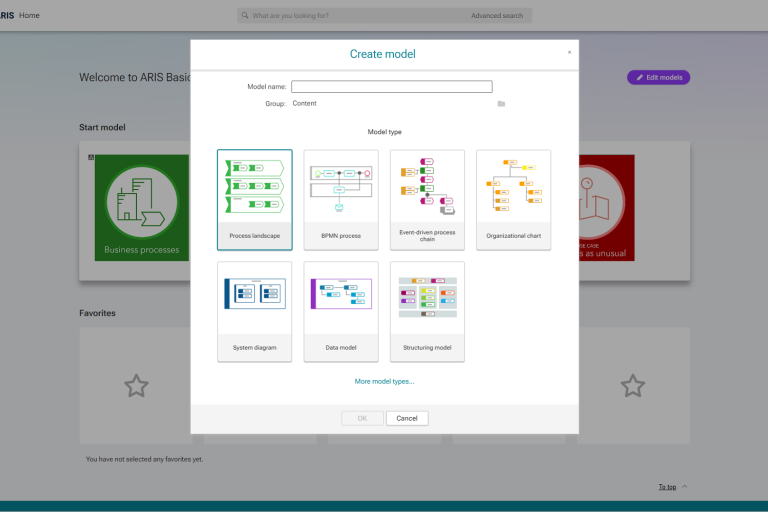This screenshot has height=512, width=768.
Task: Open the Business processes start model
Action: [x=142, y=208]
